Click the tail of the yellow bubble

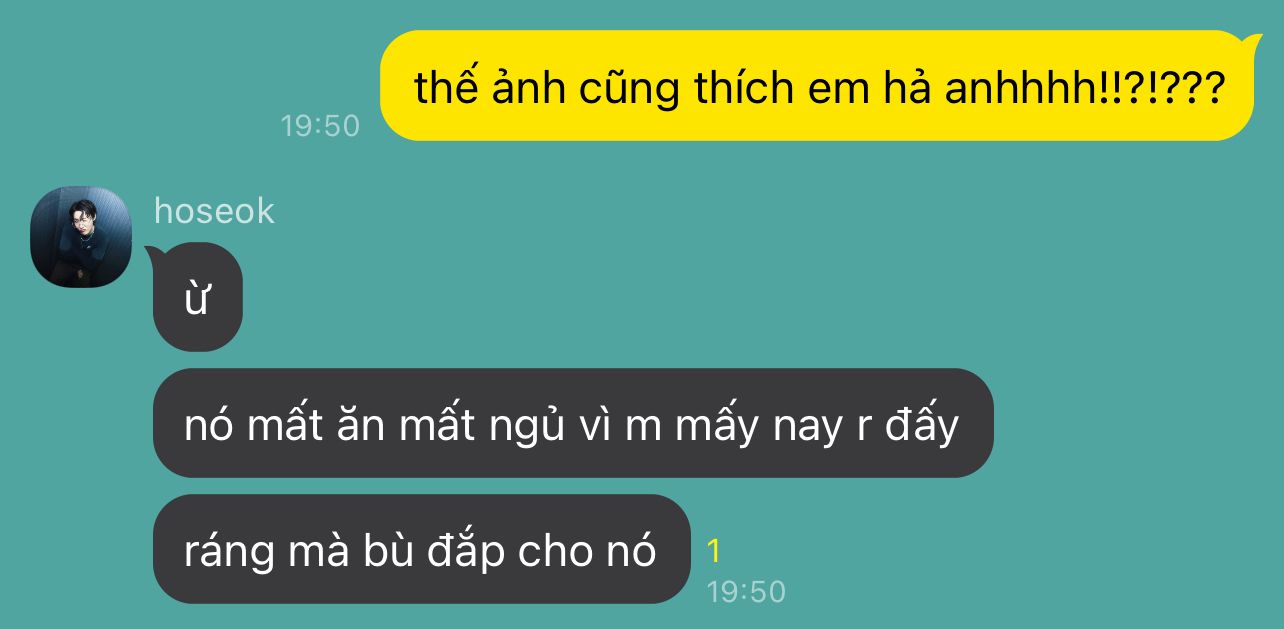pos(1250,40)
